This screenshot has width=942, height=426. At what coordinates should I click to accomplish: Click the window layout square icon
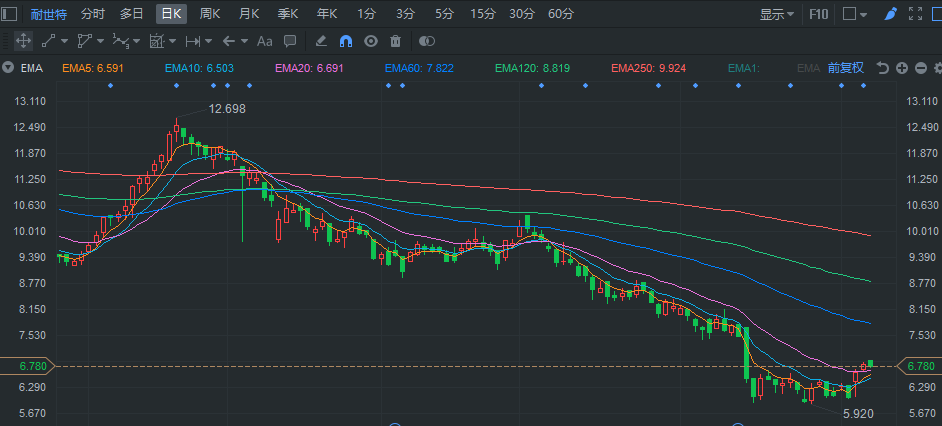pyautogui.click(x=849, y=14)
